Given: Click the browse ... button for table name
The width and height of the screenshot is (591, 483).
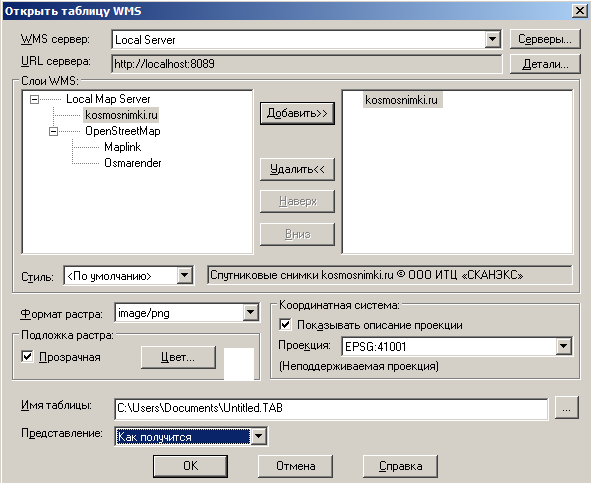Looking at the screenshot, I should (566, 408).
